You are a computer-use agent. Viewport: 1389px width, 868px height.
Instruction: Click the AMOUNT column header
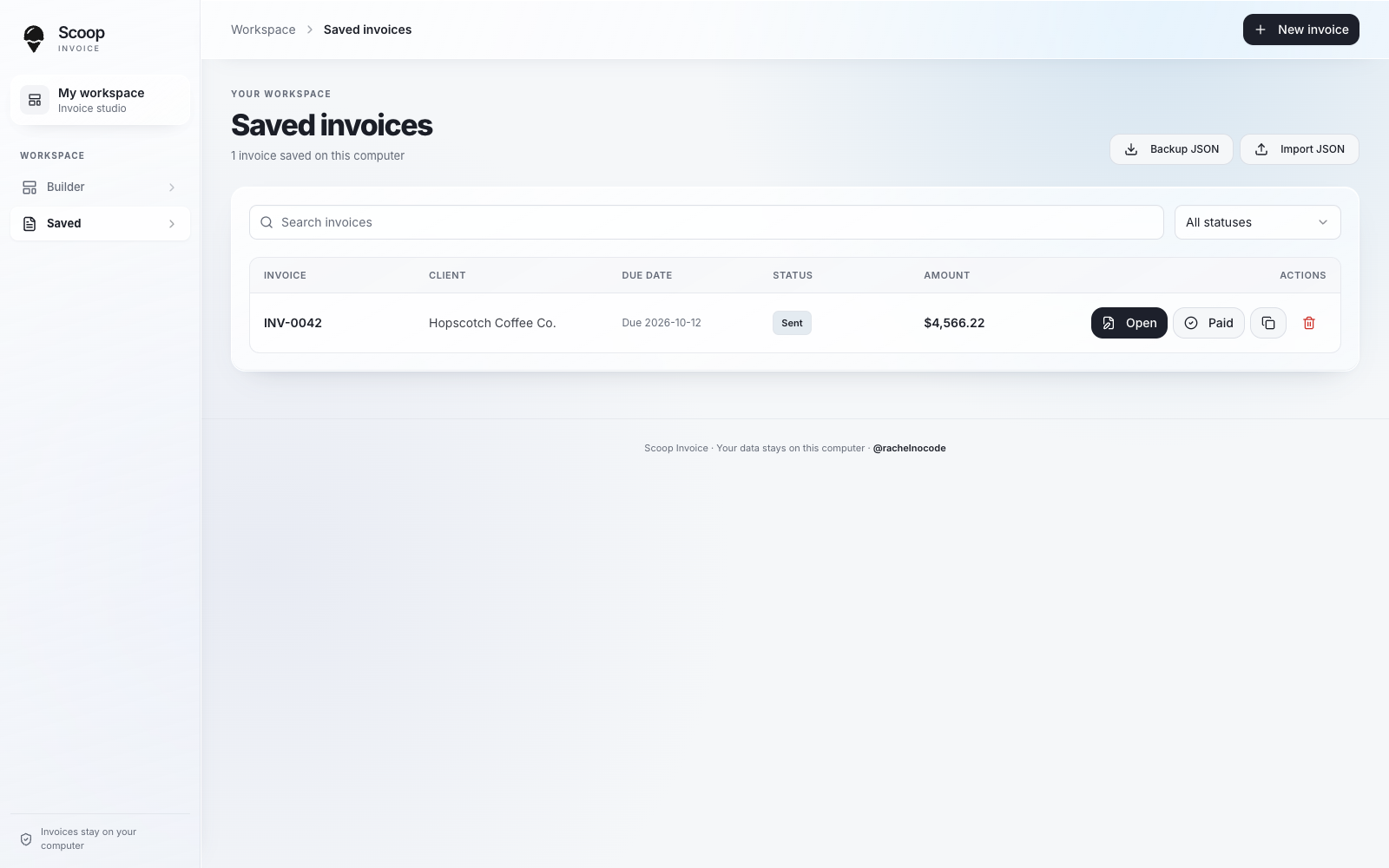tap(946, 275)
